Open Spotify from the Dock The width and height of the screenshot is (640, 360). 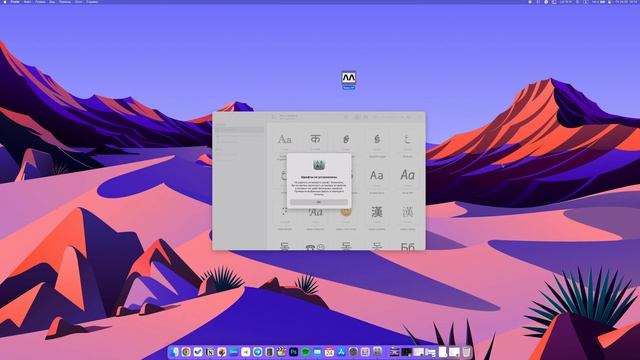coord(305,352)
